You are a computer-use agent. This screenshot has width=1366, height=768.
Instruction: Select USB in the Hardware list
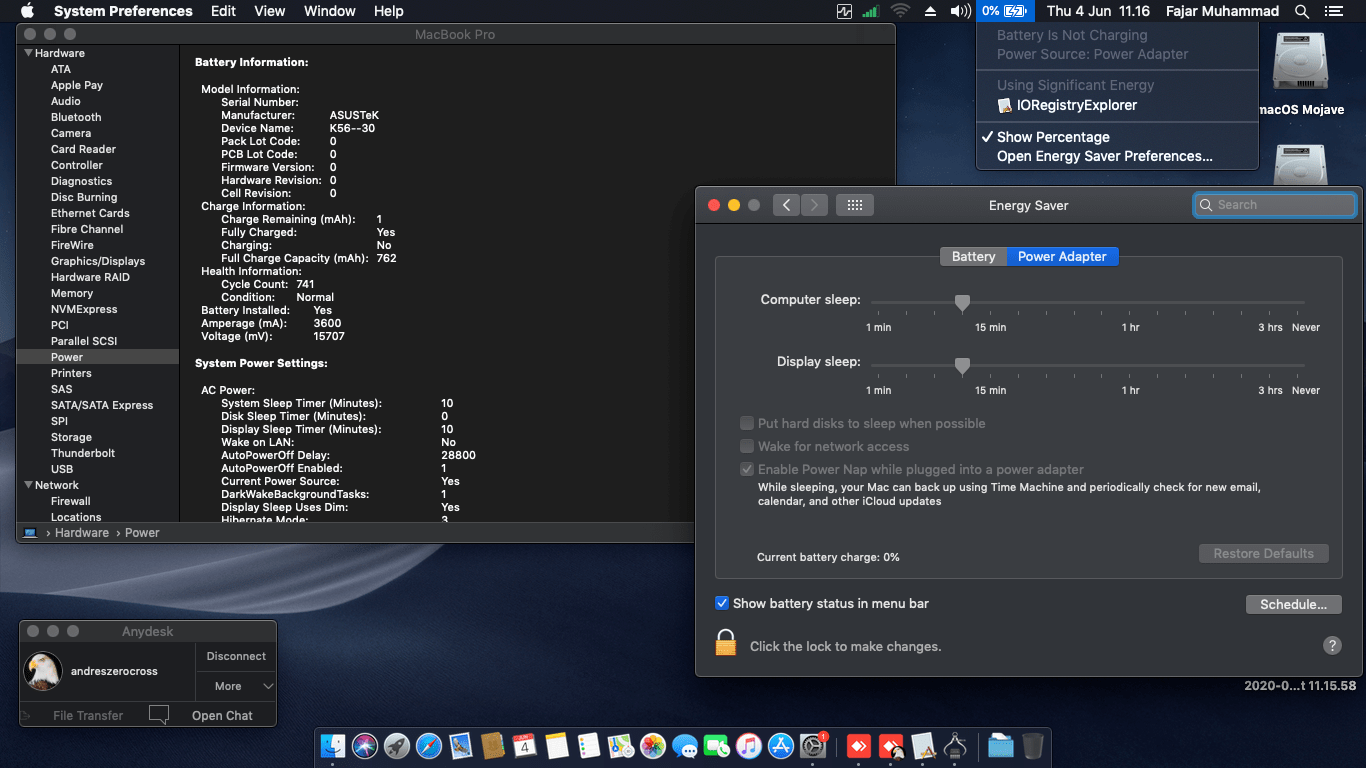tap(62, 469)
